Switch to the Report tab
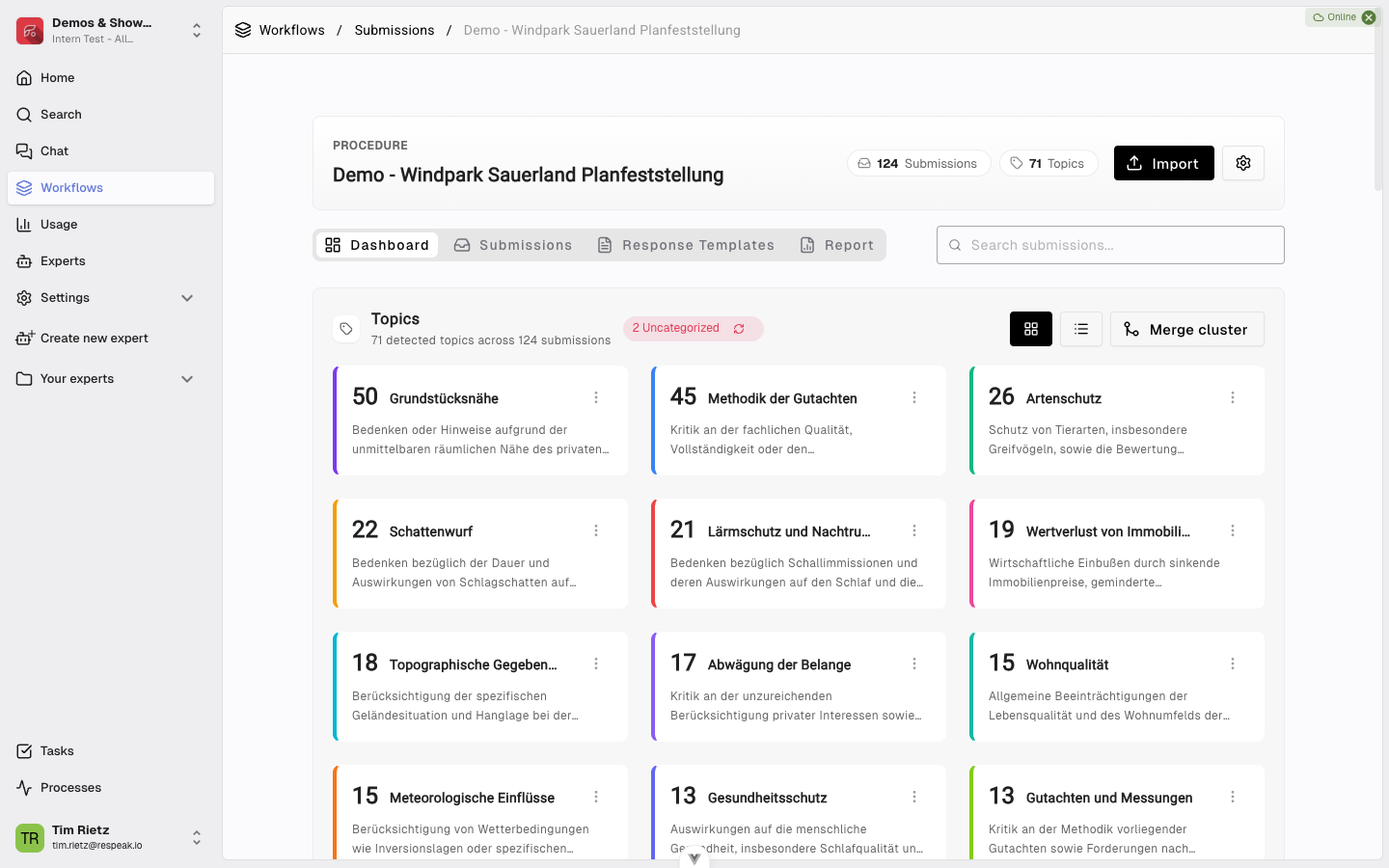The height and width of the screenshot is (868, 1389). pyautogui.click(x=837, y=245)
